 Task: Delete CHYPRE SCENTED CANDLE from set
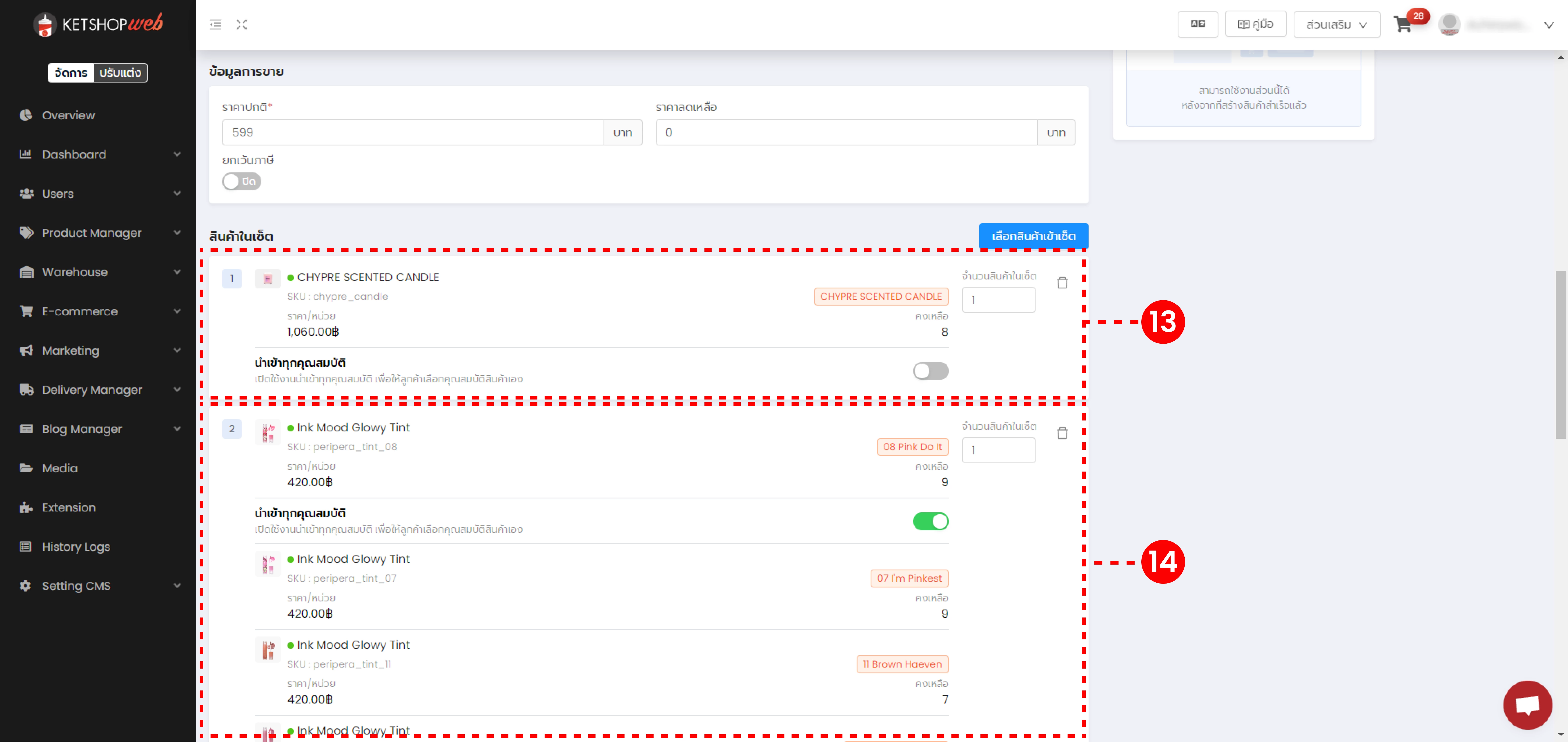1062,283
